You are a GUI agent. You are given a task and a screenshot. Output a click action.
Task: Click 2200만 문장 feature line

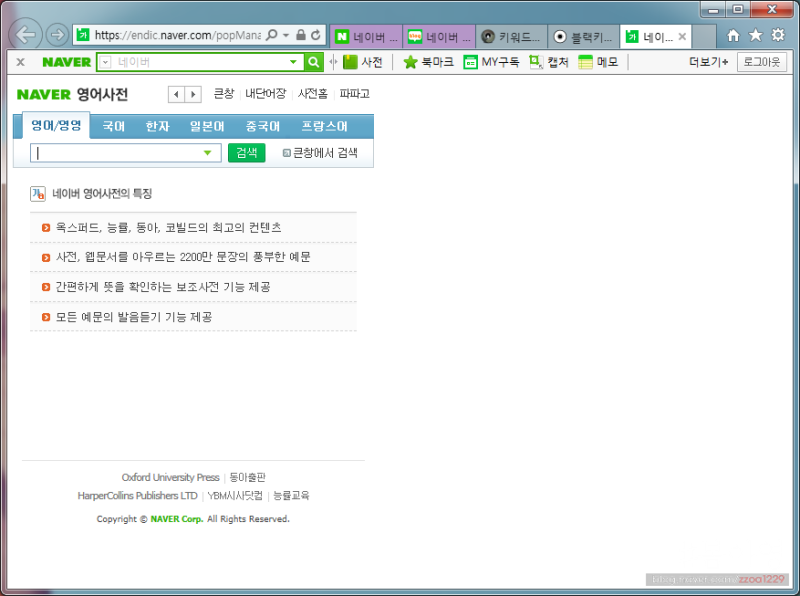[183, 257]
